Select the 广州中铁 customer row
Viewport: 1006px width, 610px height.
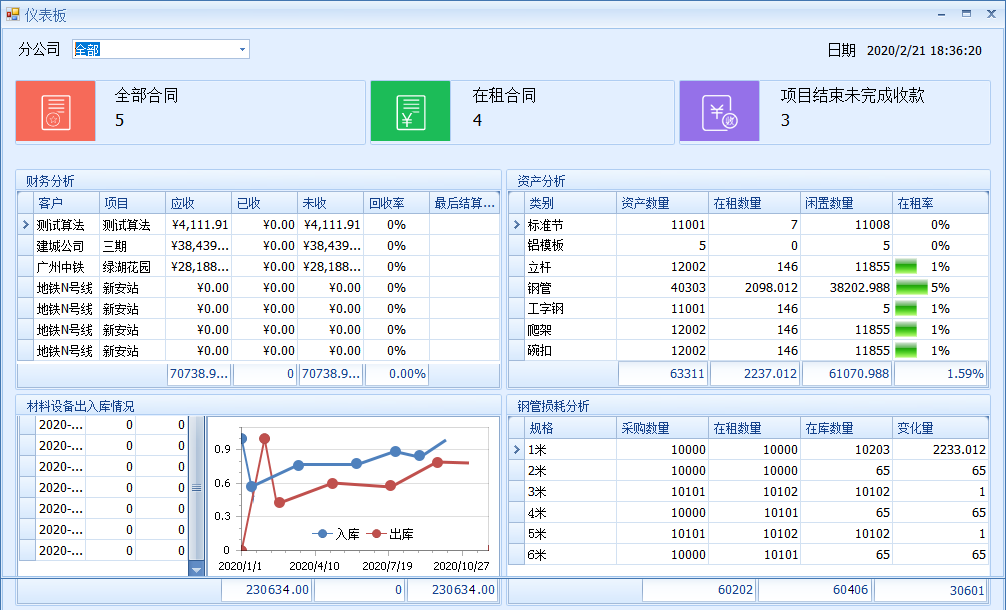click(x=60, y=267)
